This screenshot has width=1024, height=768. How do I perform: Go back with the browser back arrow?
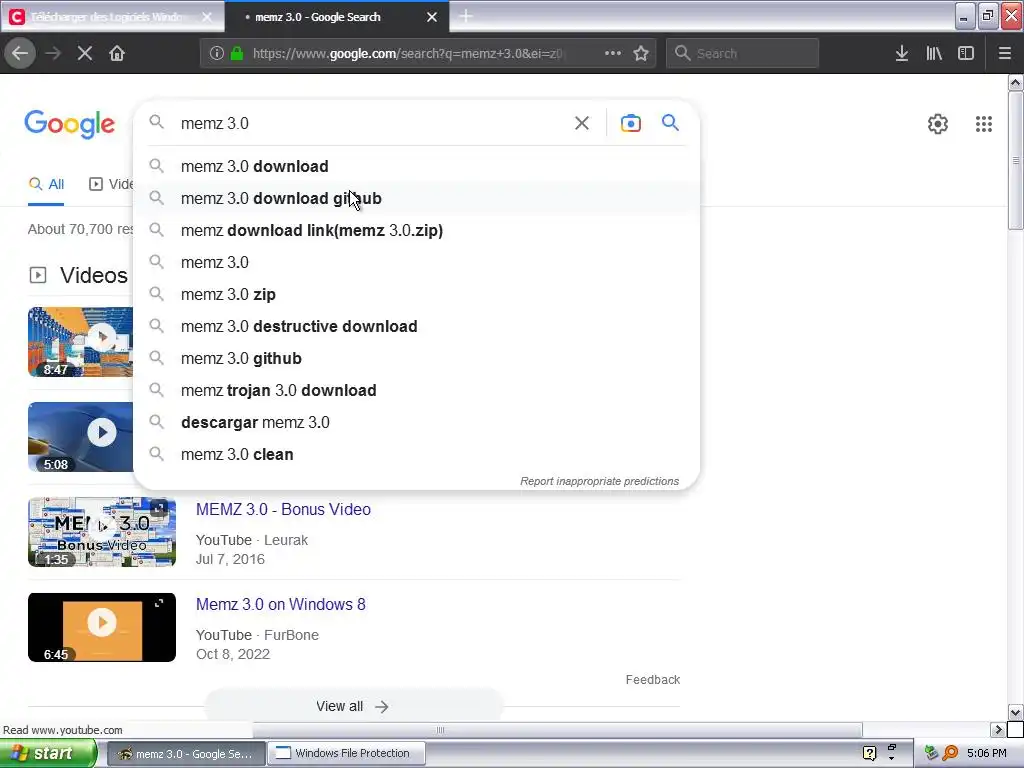(20, 53)
